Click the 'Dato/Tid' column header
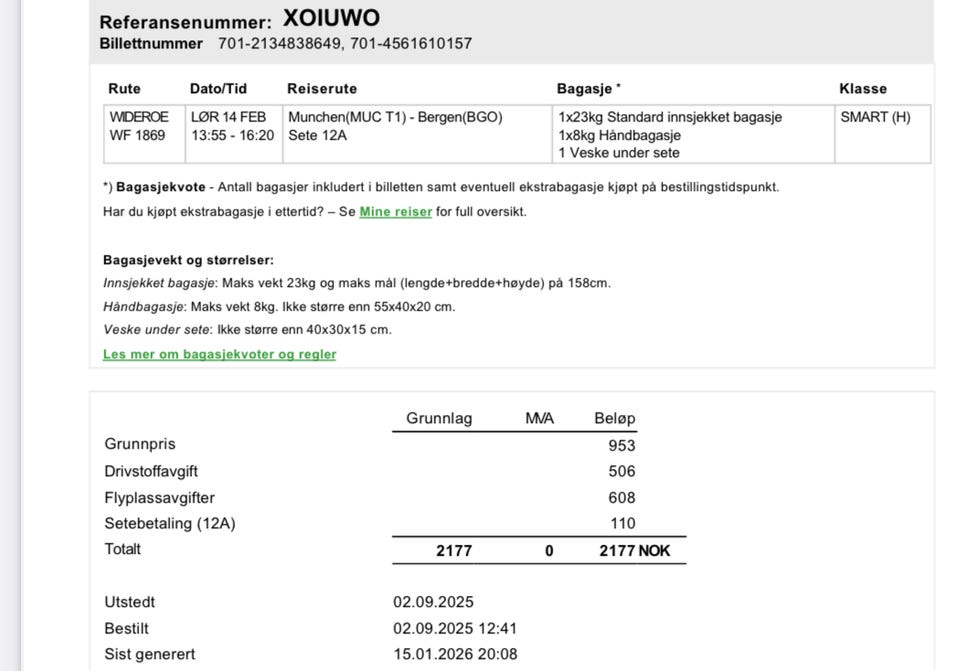The width and height of the screenshot is (960, 671). coord(218,89)
